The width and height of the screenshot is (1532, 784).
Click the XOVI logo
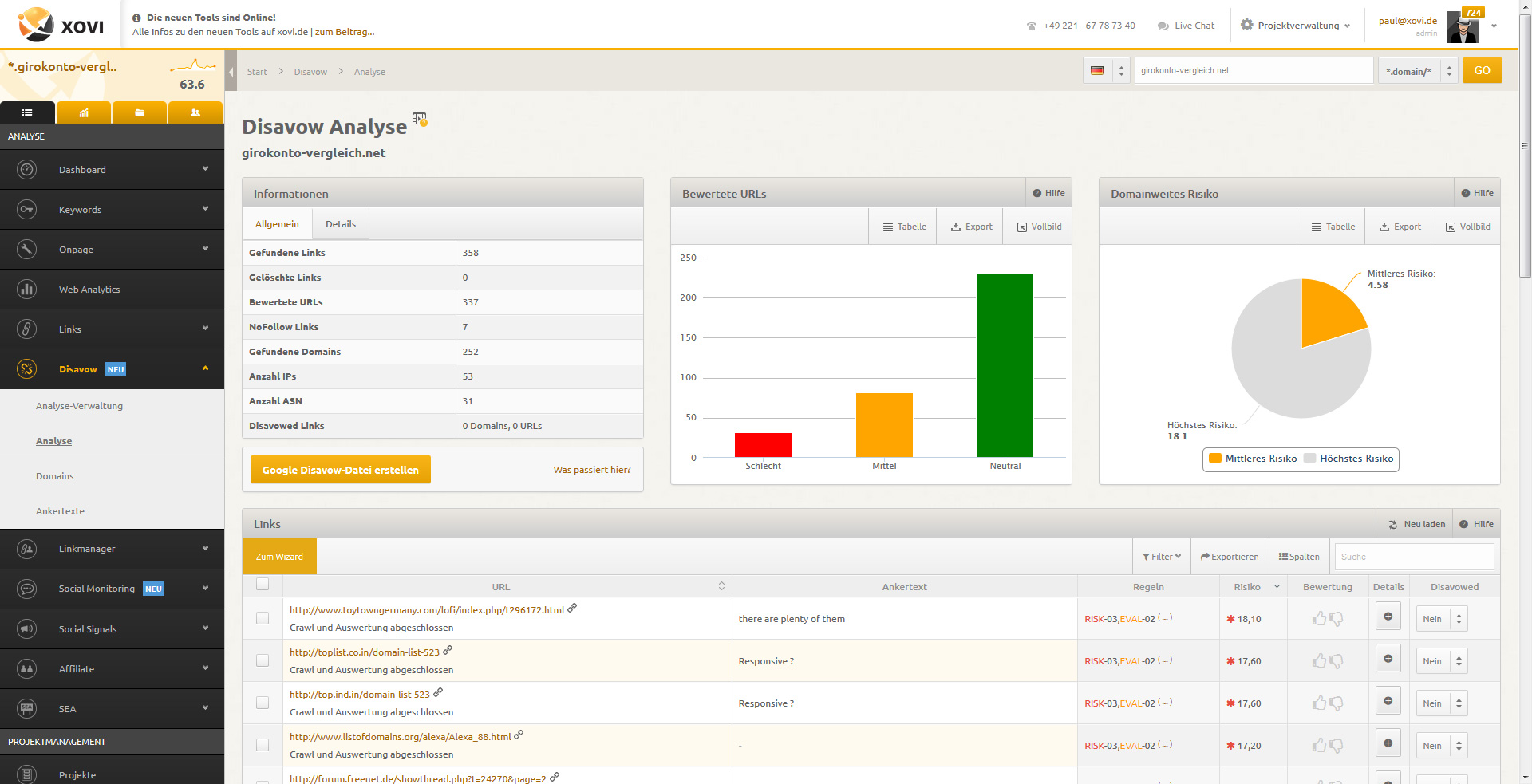tap(61, 25)
